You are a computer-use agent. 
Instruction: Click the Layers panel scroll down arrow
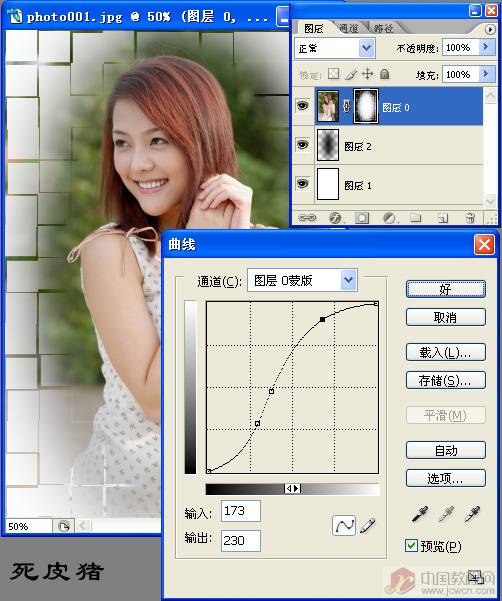pyautogui.click(x=490, y=200)
